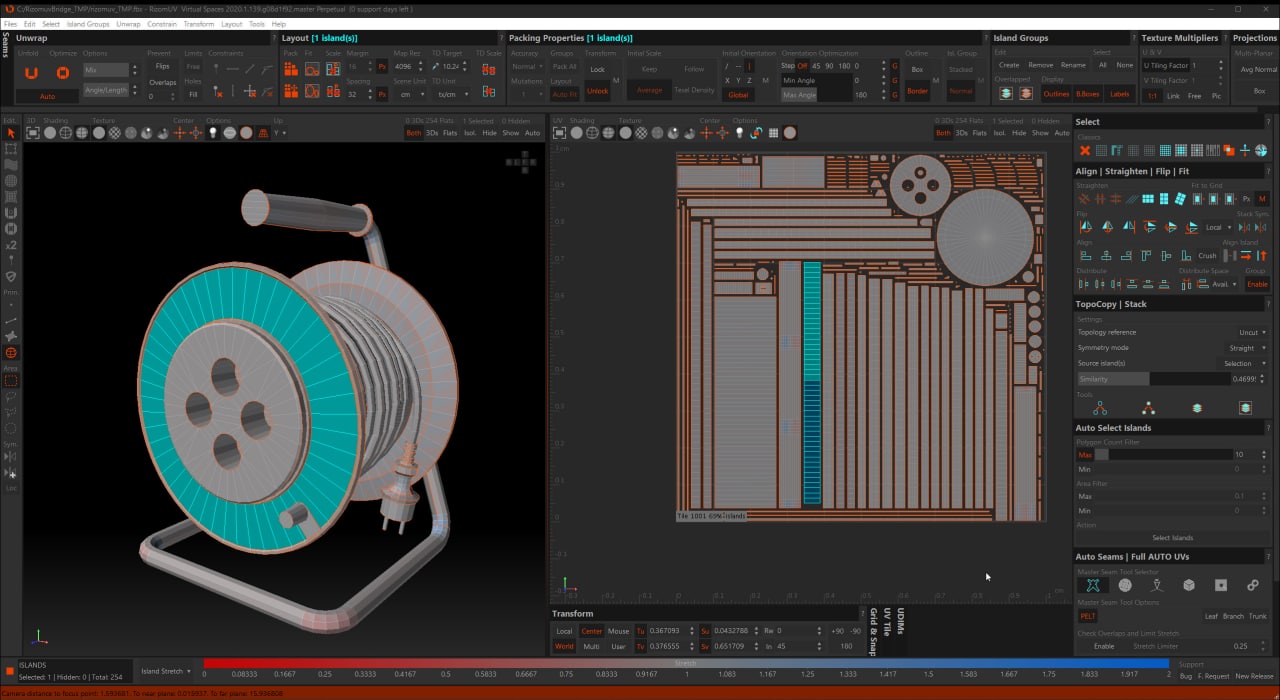Screen dimensions: 1280x700
Task: Toggle the Group Enable button in Align panel
Action: tap(1256, 284)
